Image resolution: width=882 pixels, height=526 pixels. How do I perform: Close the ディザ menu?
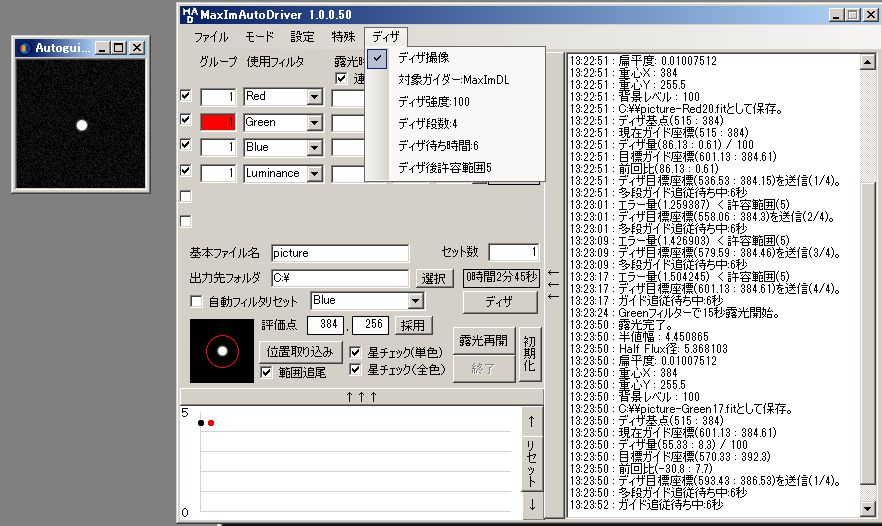(x=385, y=37)
